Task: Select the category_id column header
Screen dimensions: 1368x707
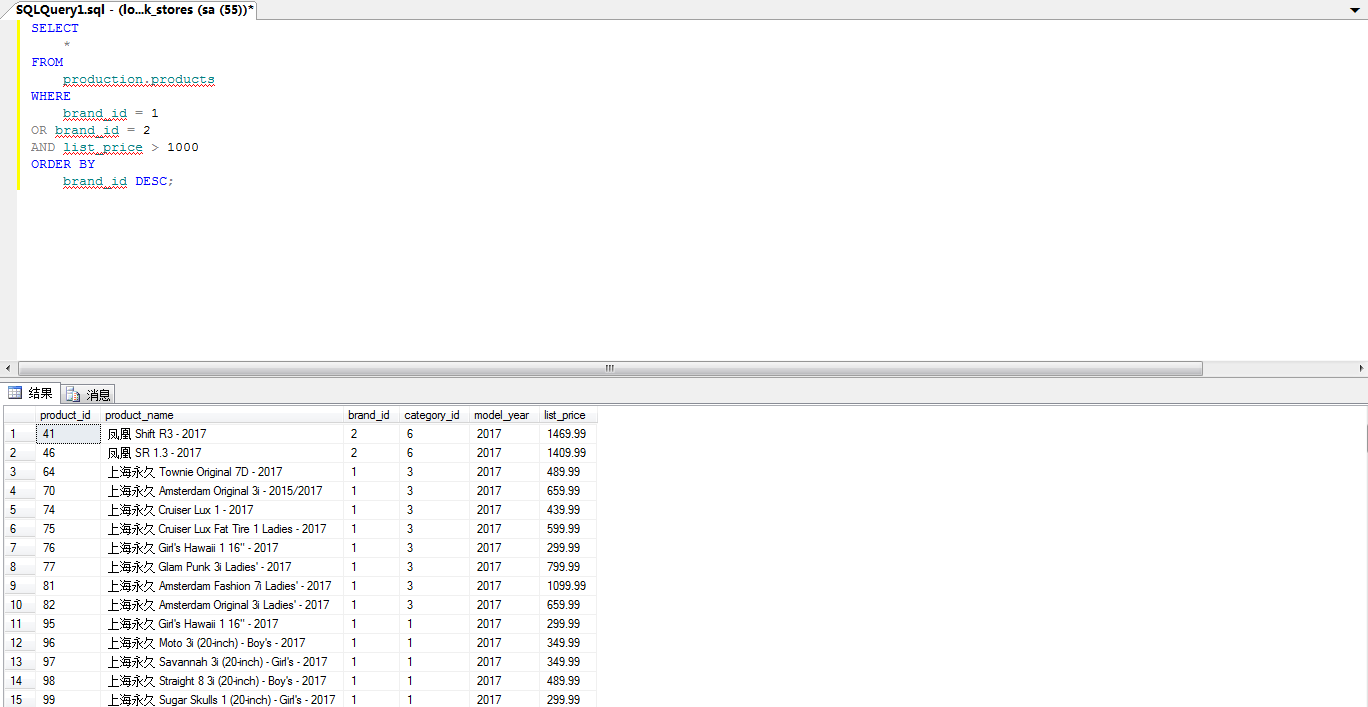Action: 435,415
